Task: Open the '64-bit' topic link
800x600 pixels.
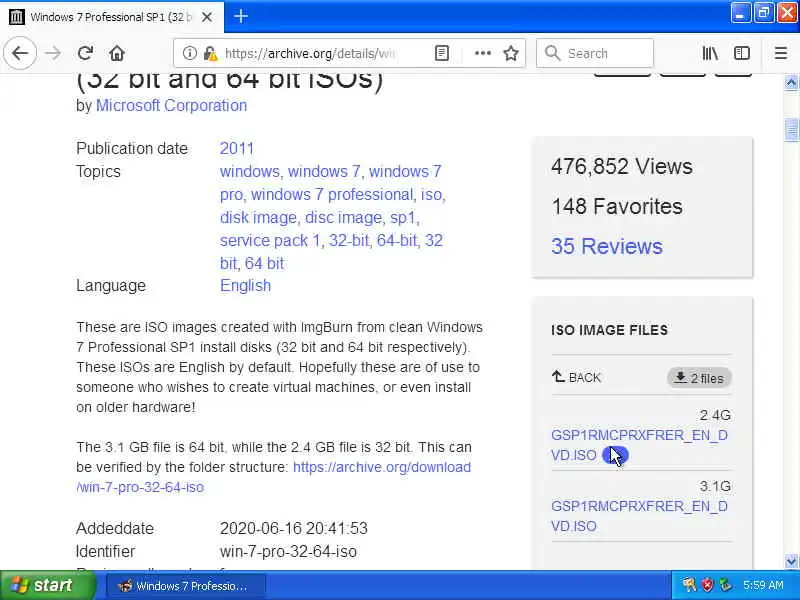Action: tap(397, 241)
